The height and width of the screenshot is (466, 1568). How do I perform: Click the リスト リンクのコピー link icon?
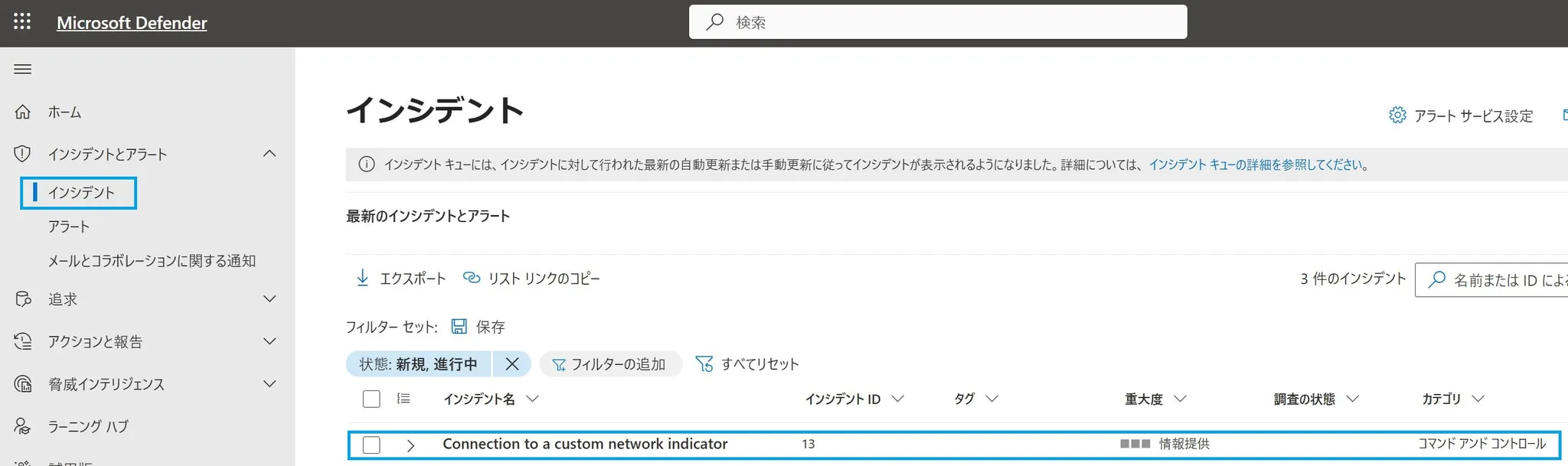coord(472,279)
